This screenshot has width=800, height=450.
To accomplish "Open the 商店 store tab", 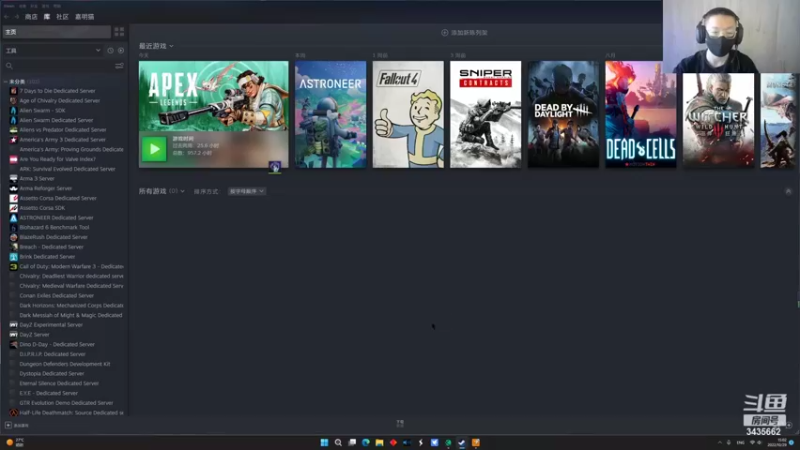I will click(31, 17).
